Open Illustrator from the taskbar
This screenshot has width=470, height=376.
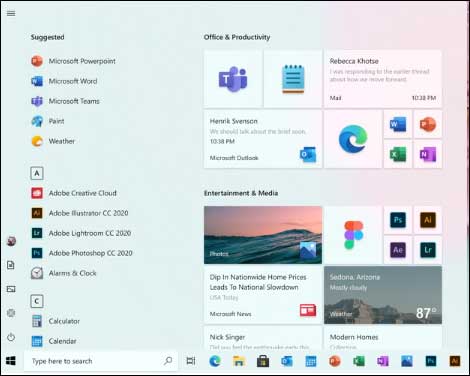[455, 361]
